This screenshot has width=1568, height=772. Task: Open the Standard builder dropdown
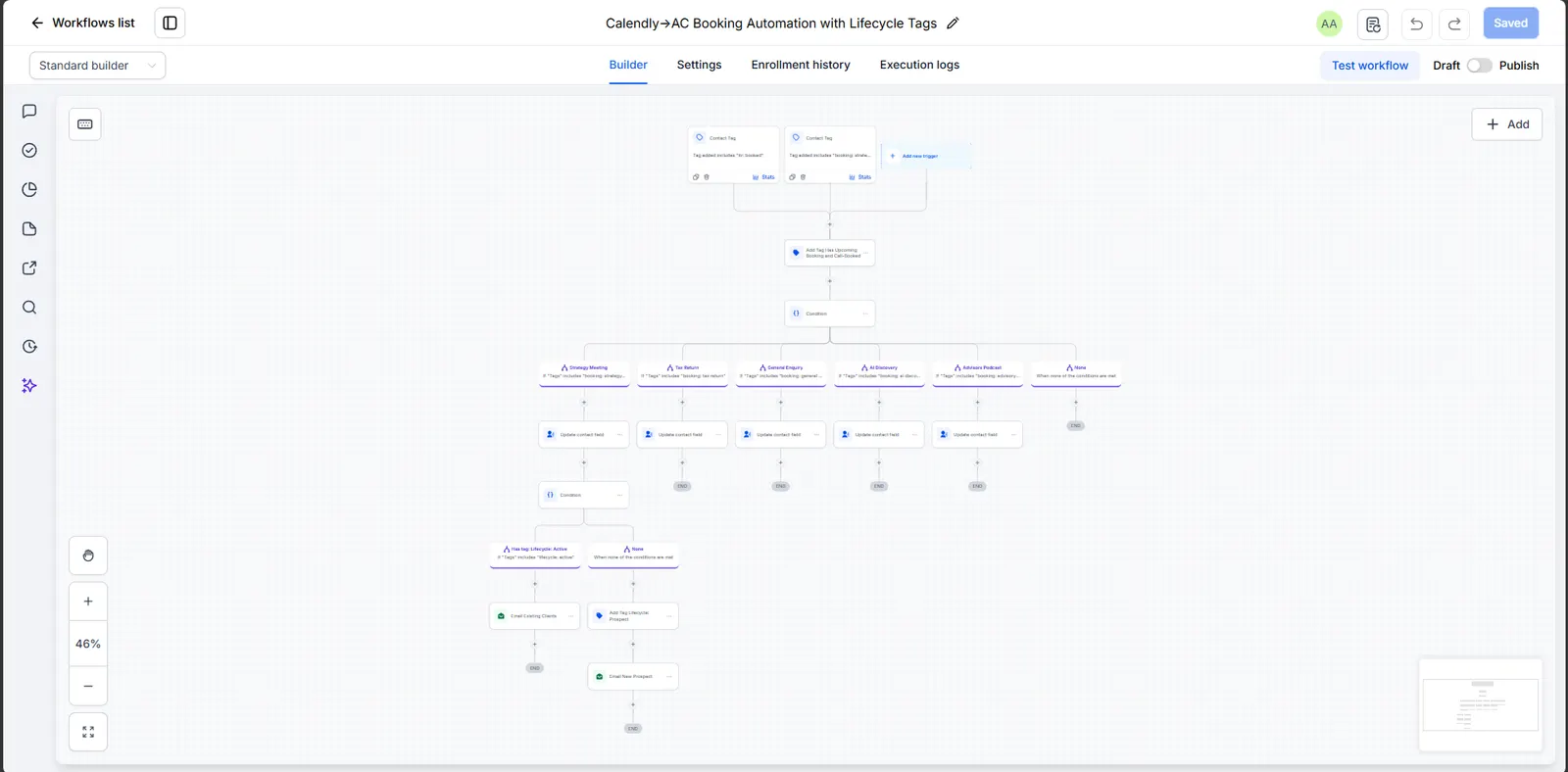pos(97,66)
